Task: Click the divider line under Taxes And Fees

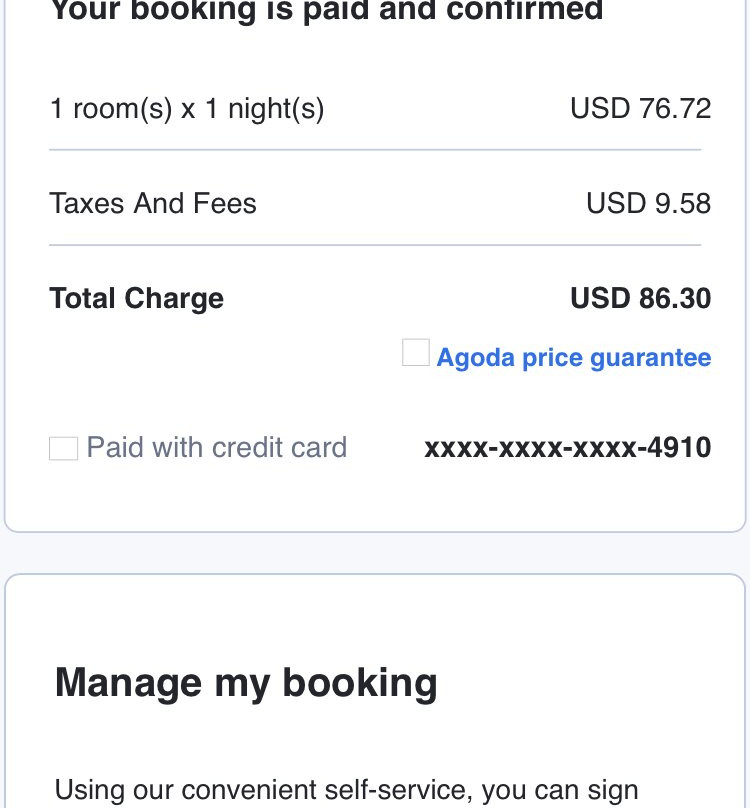Action: 375,245
